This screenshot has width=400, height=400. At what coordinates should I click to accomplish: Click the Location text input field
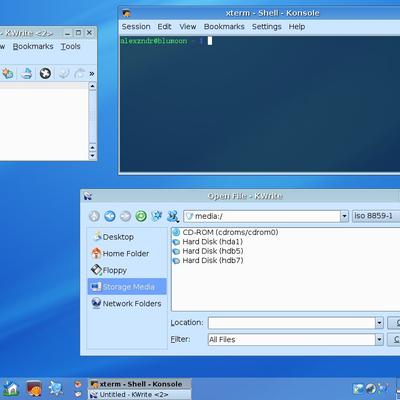pyautogui.click(x=292, y=323)
